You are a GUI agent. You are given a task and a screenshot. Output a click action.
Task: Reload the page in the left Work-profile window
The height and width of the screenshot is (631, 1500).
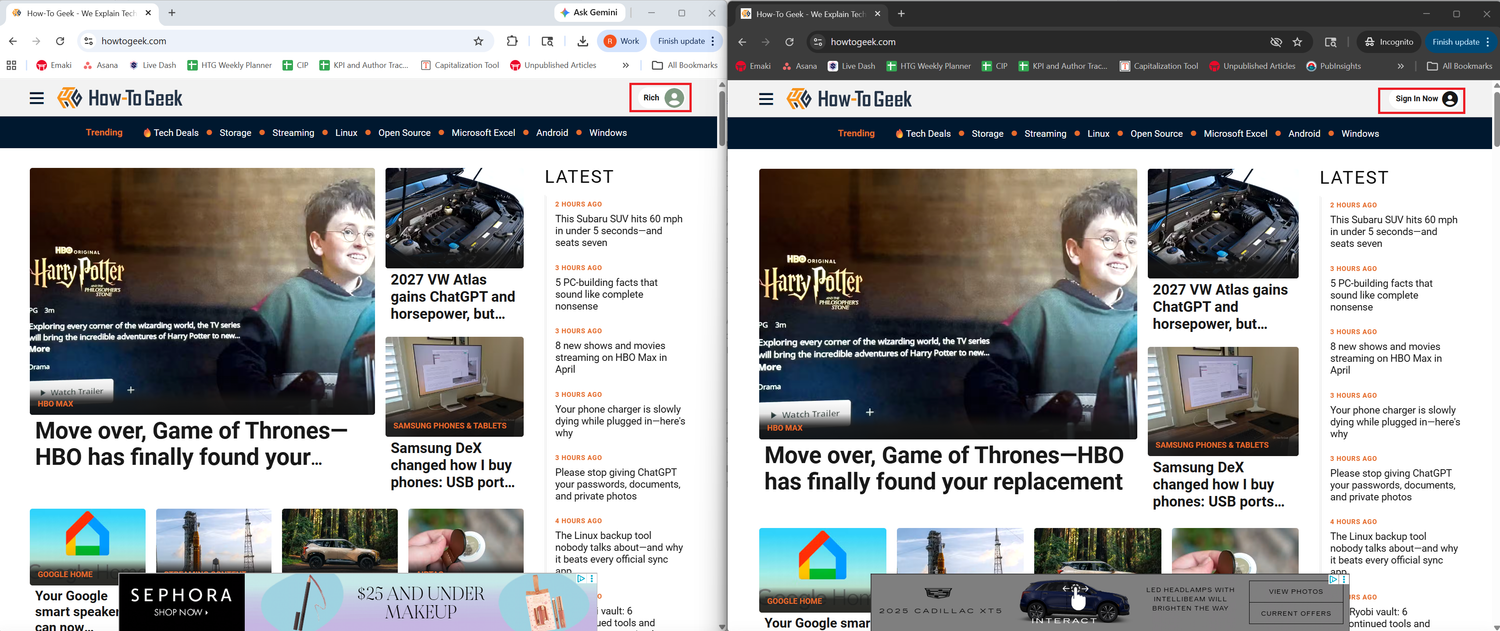[x=60, y=41]
